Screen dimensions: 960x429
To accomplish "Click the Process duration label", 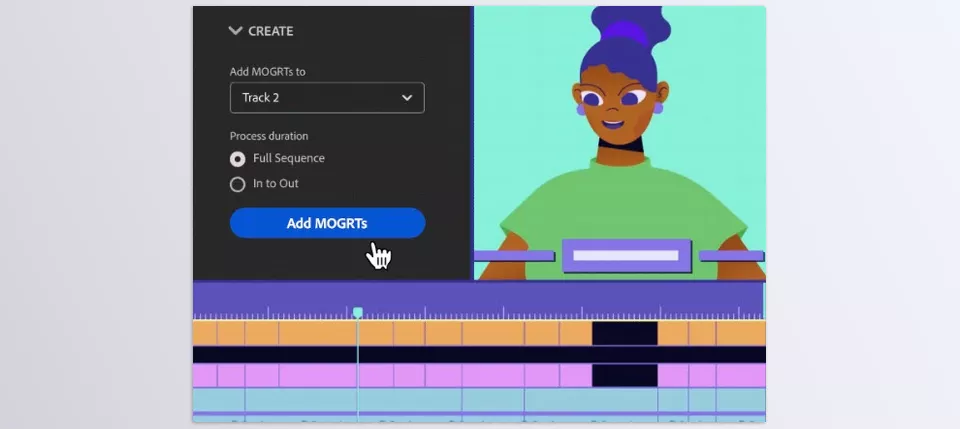I will (x=269, y=136).
